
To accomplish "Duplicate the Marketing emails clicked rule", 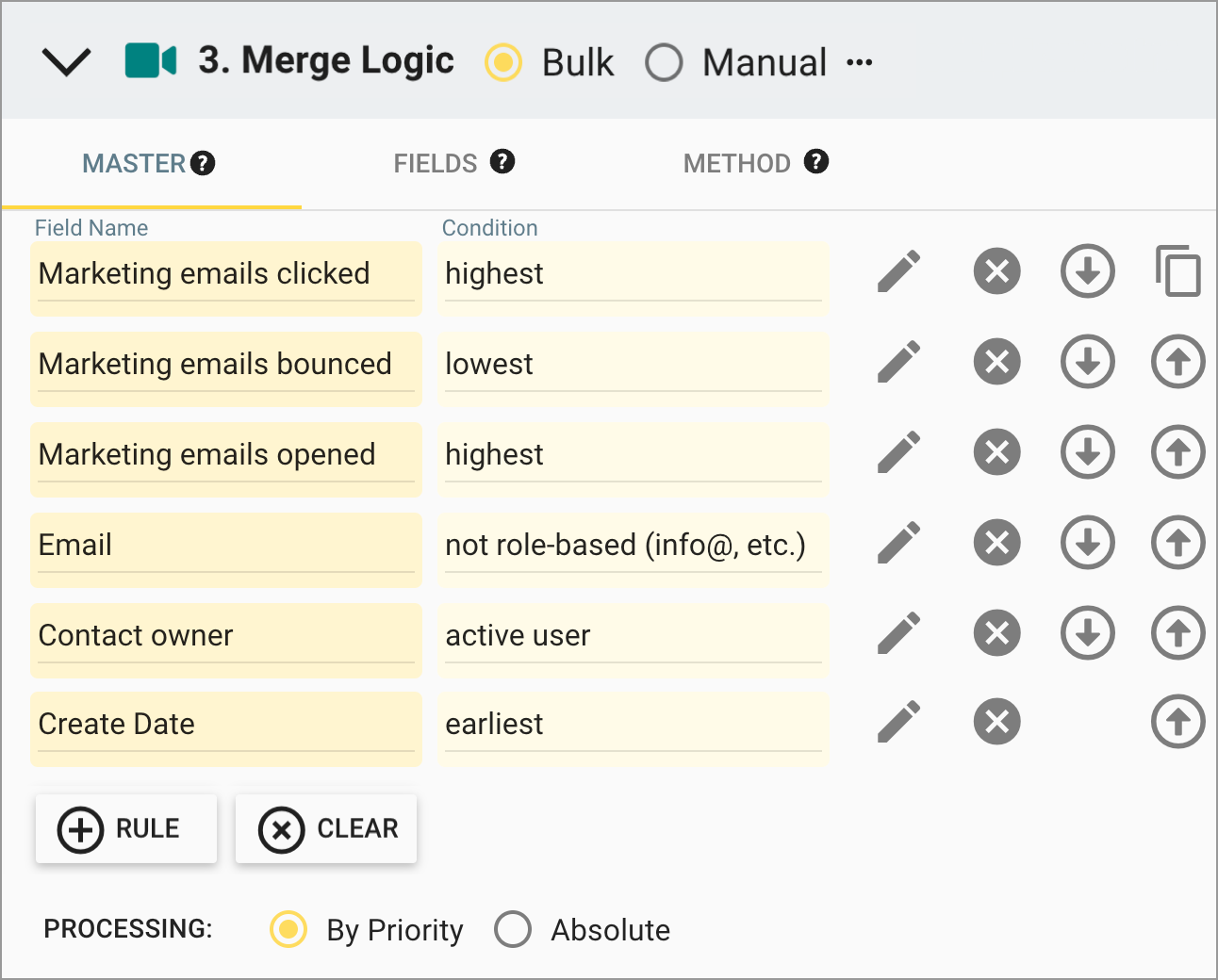I will (x=1177, y=271).
